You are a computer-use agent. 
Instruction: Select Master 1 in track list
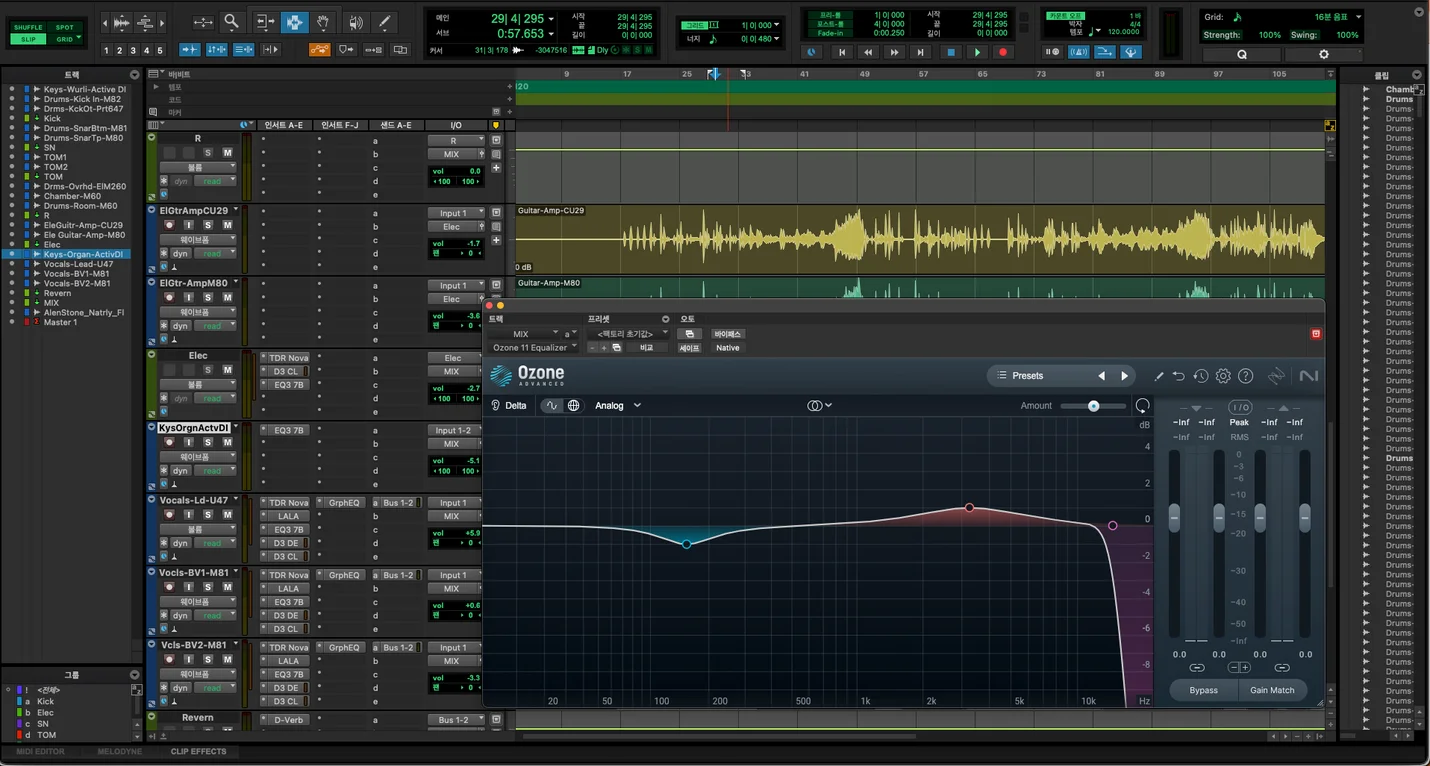pyautogui.click(x=60, y=322)
